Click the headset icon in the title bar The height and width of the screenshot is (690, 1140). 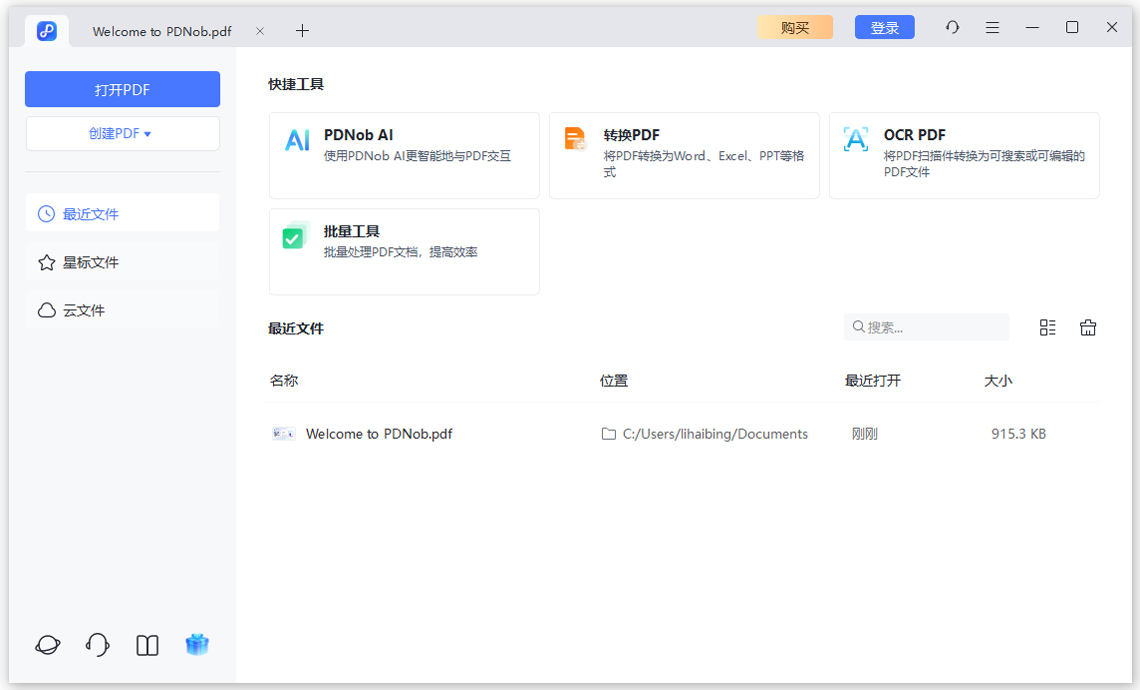pyautogui.click(x=952, y=27)
